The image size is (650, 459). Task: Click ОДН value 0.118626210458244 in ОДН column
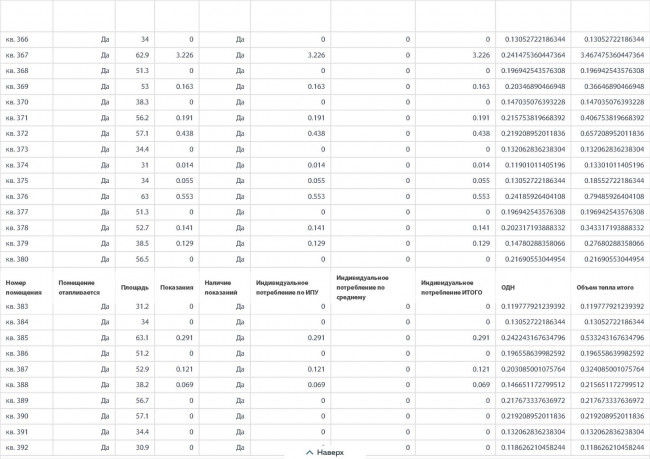[x=533, y=448]
